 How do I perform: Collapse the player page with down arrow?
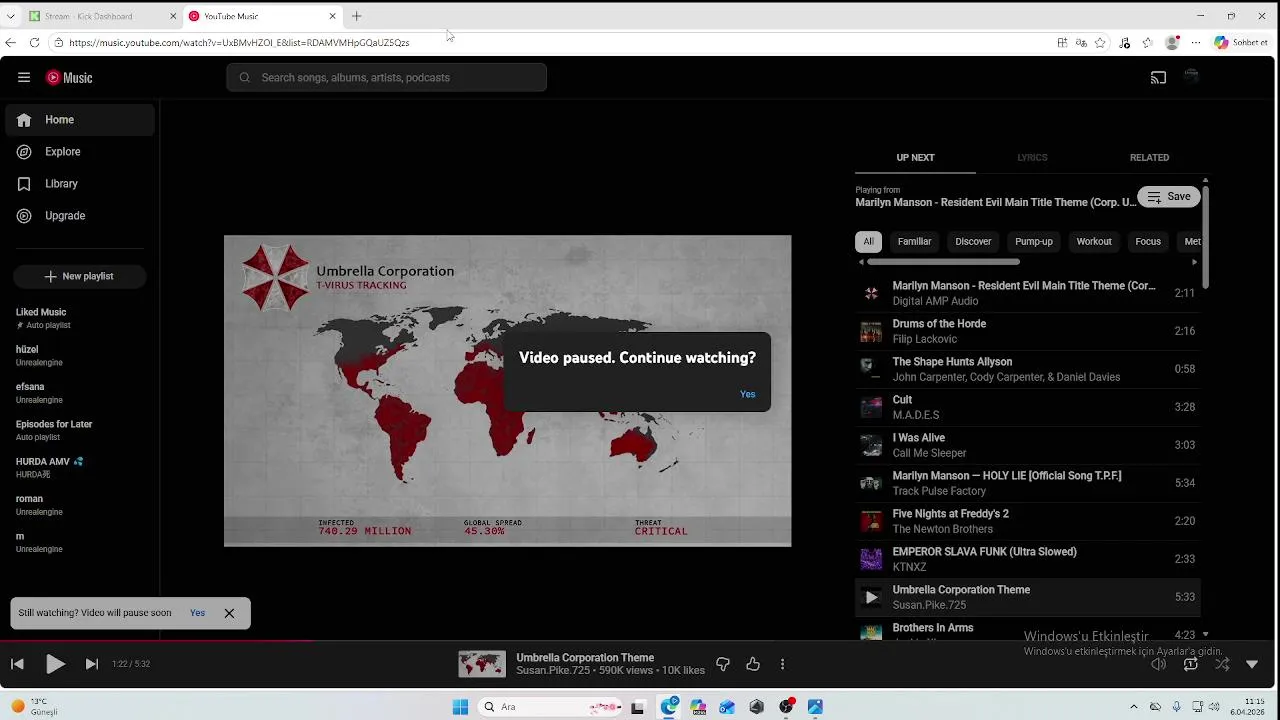click(1252, 664)
